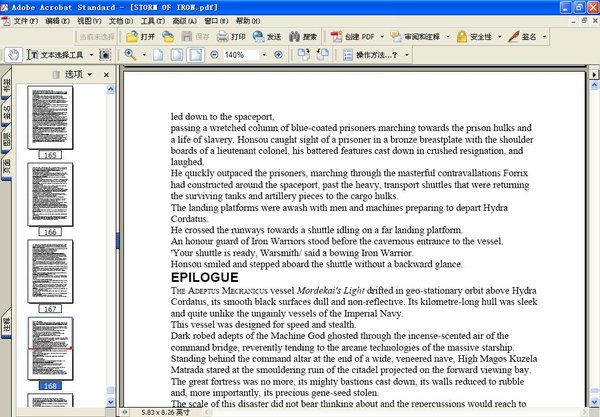Click the 140% zoom percentage field
Image resolution: width=600 pixels, height=417 pixels.
(241, 55)
